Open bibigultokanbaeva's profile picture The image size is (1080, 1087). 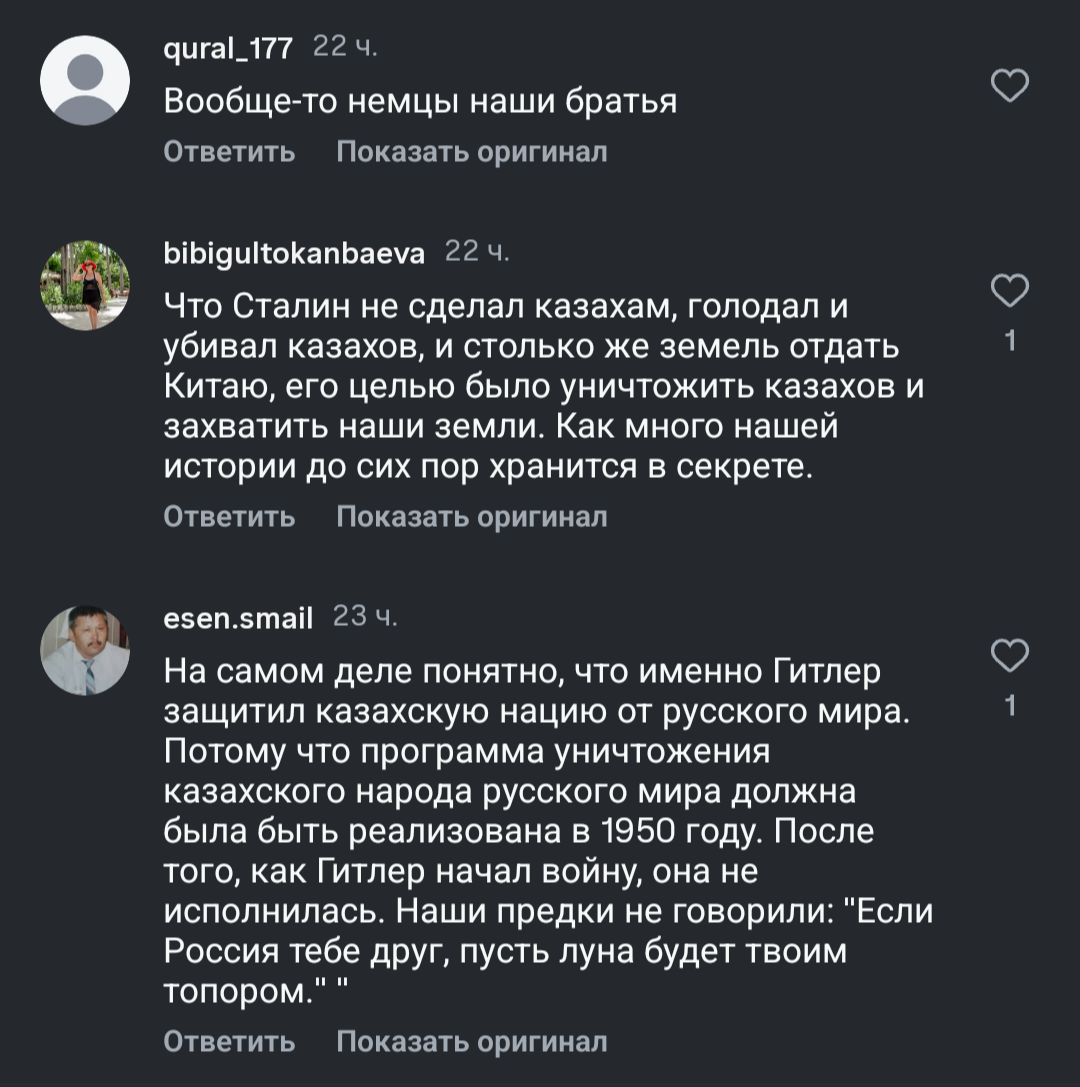point(85,286)
